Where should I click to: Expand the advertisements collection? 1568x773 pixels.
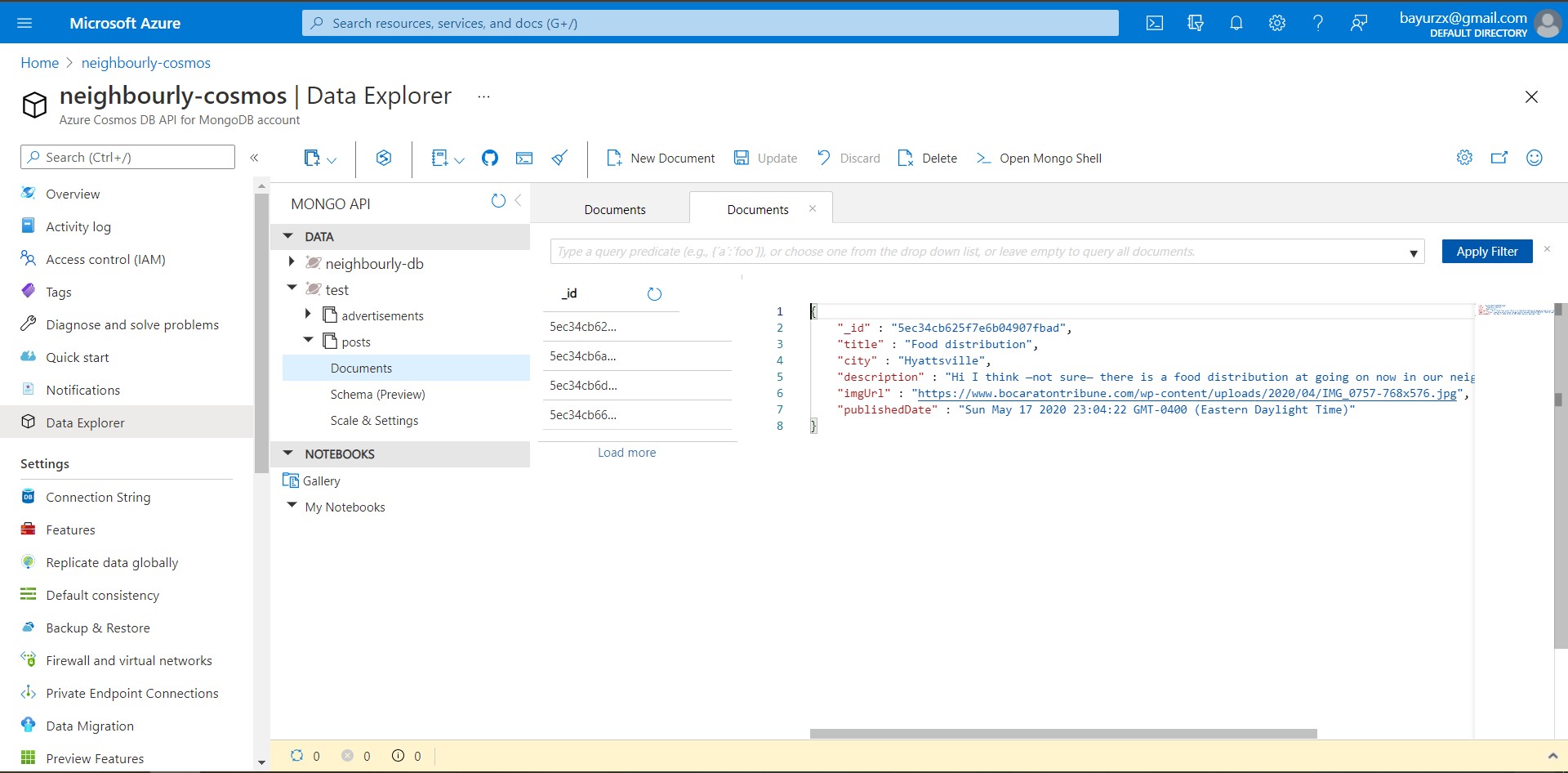(308, 314)
